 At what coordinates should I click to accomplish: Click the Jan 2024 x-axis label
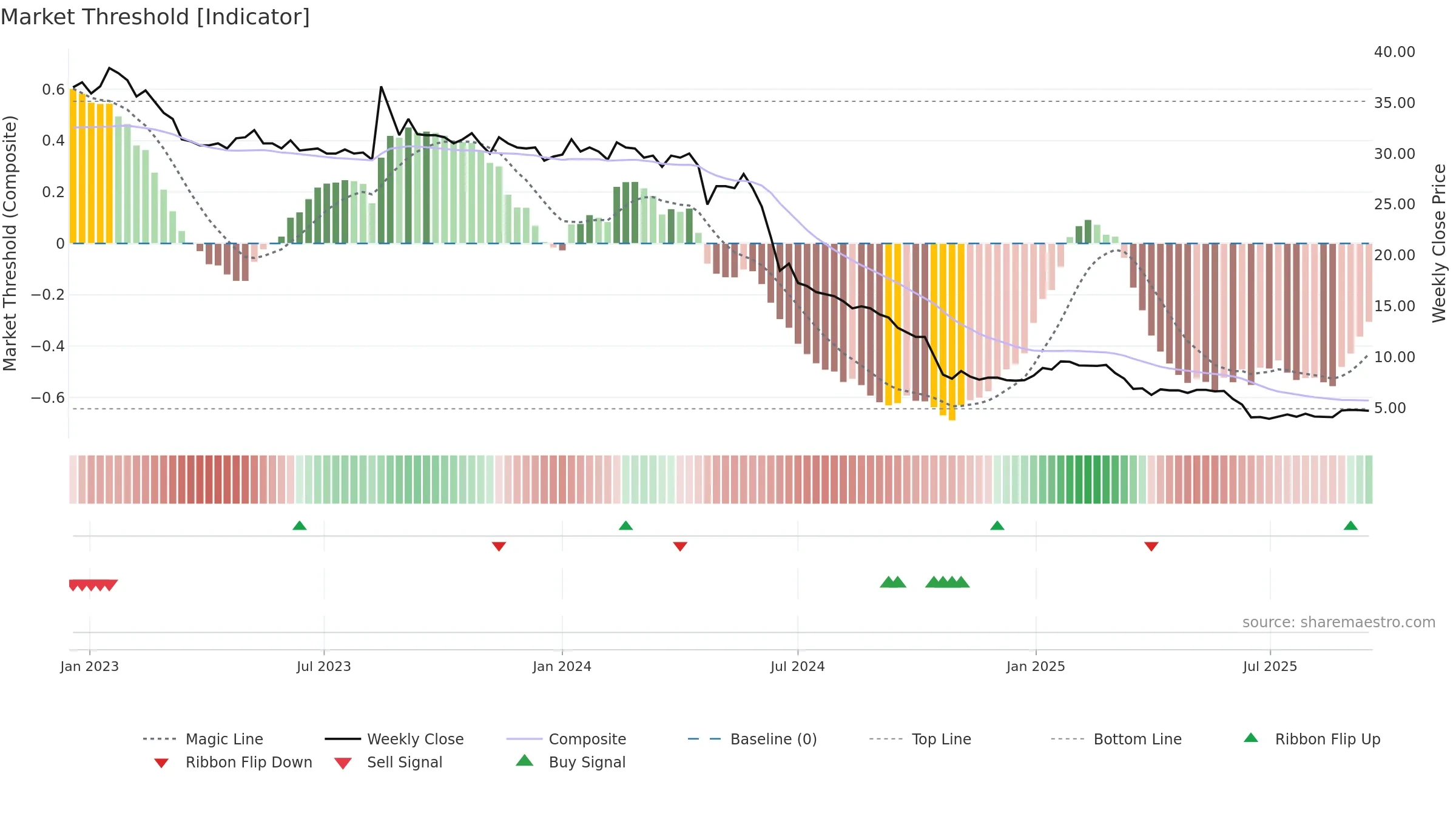pos(562,666)
